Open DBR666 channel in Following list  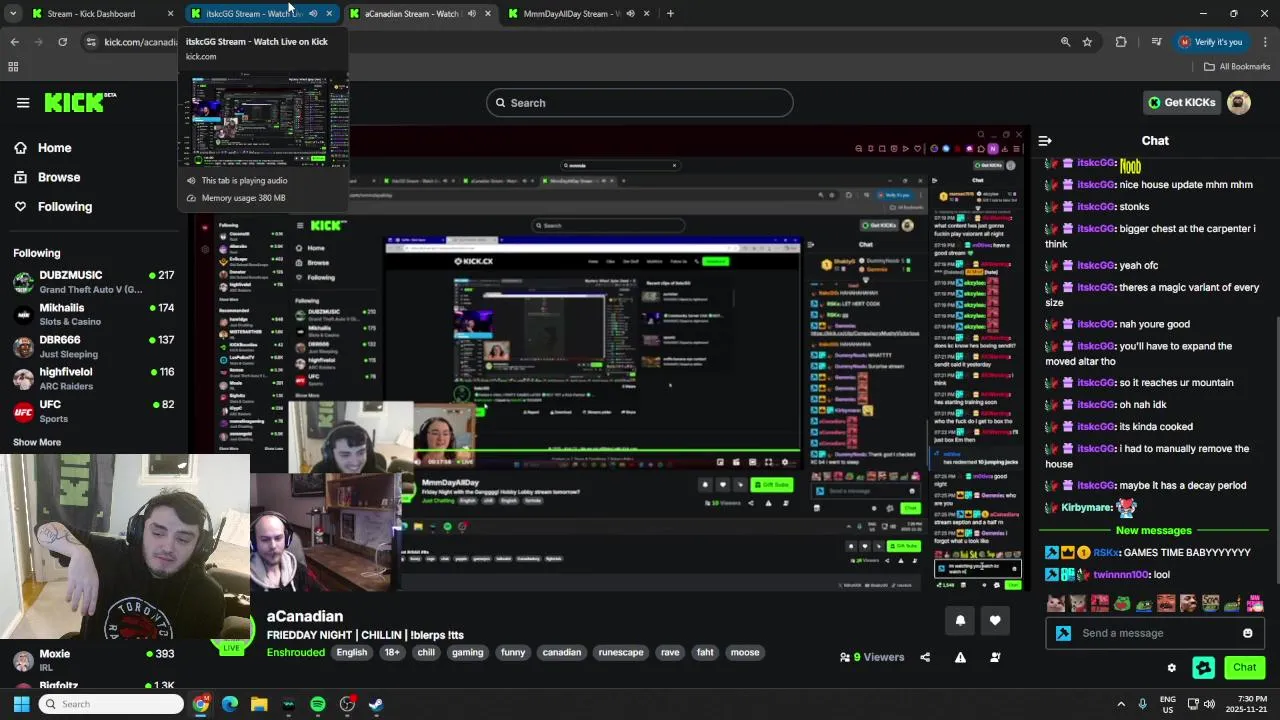click(93, 346)
